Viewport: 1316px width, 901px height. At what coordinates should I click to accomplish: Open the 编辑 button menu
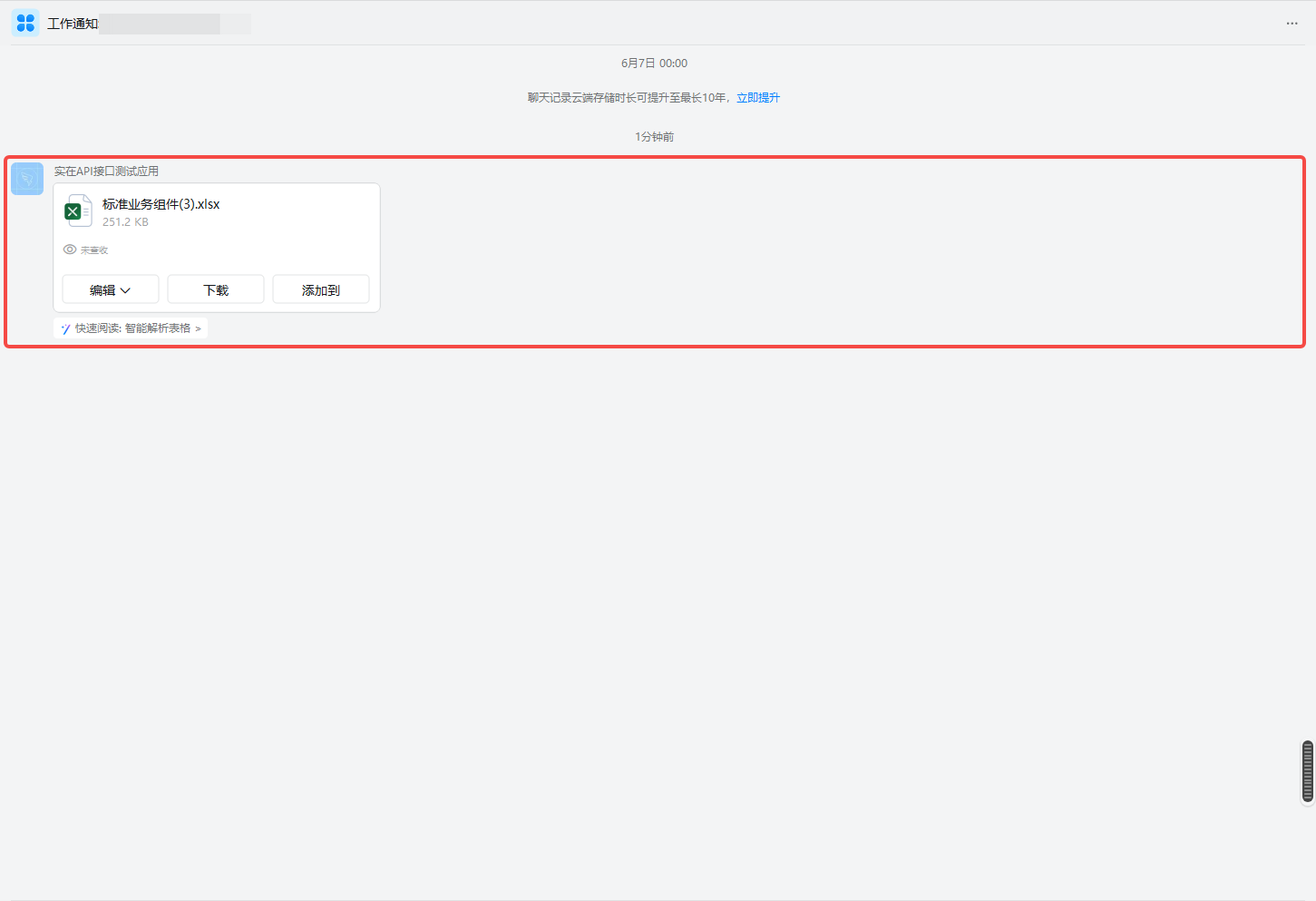pos(102,289)
